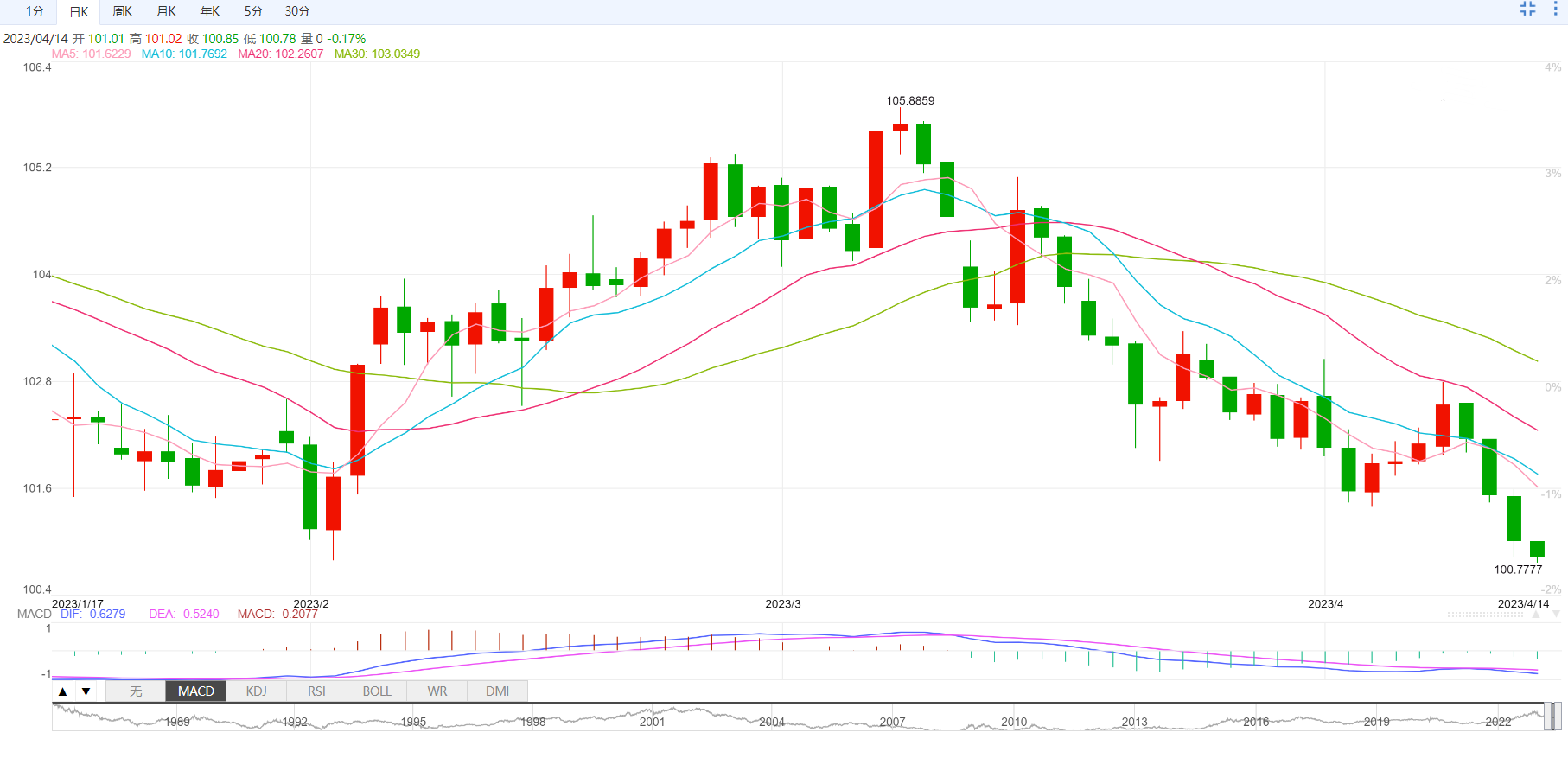Click the 2023/2 date axis label
Image resolution: width=1568 pixels, height=758 pixels.
[311, 603]
